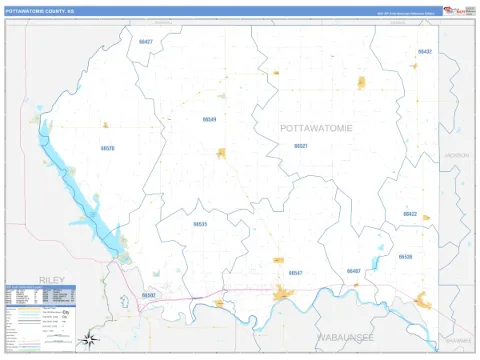Click the RILEY county name label
The height and width of the screenshot is (360, 480).
click(x=52, y=280)
